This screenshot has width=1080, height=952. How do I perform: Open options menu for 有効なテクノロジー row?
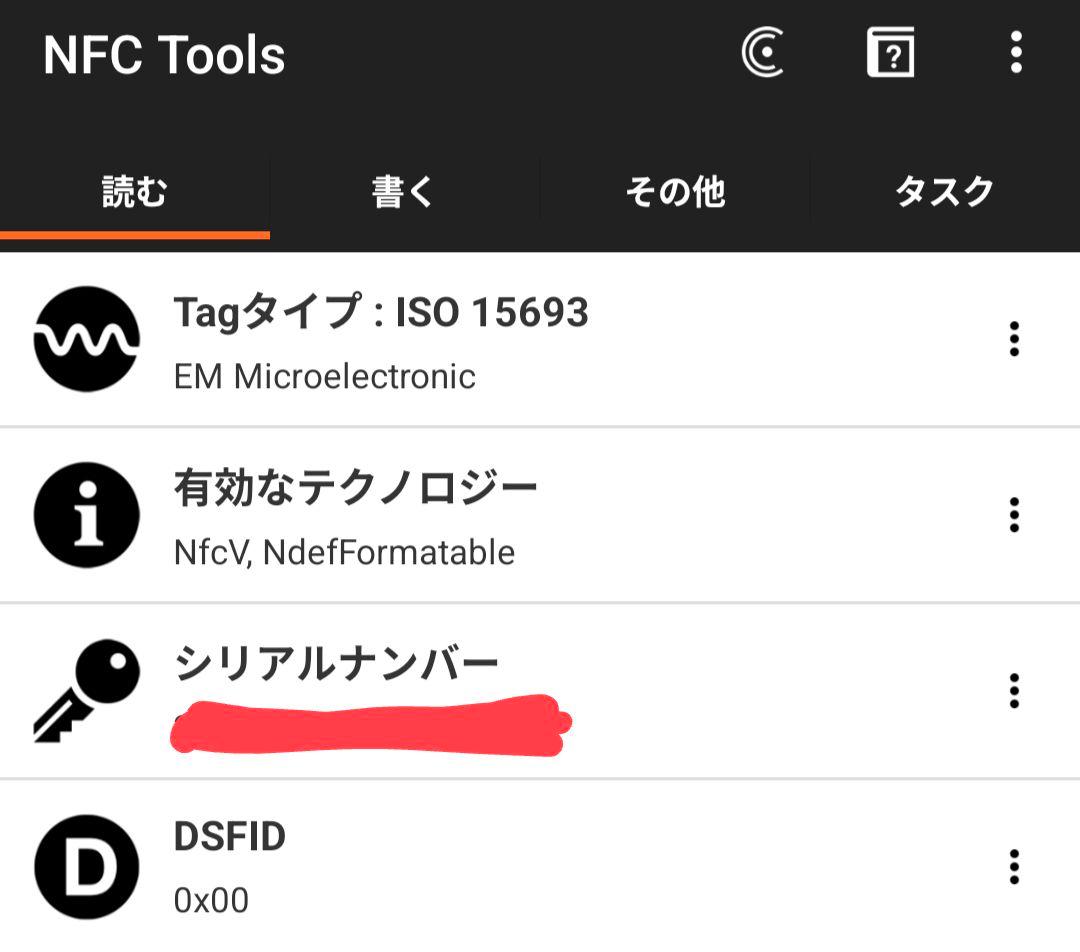(1014, 515)
